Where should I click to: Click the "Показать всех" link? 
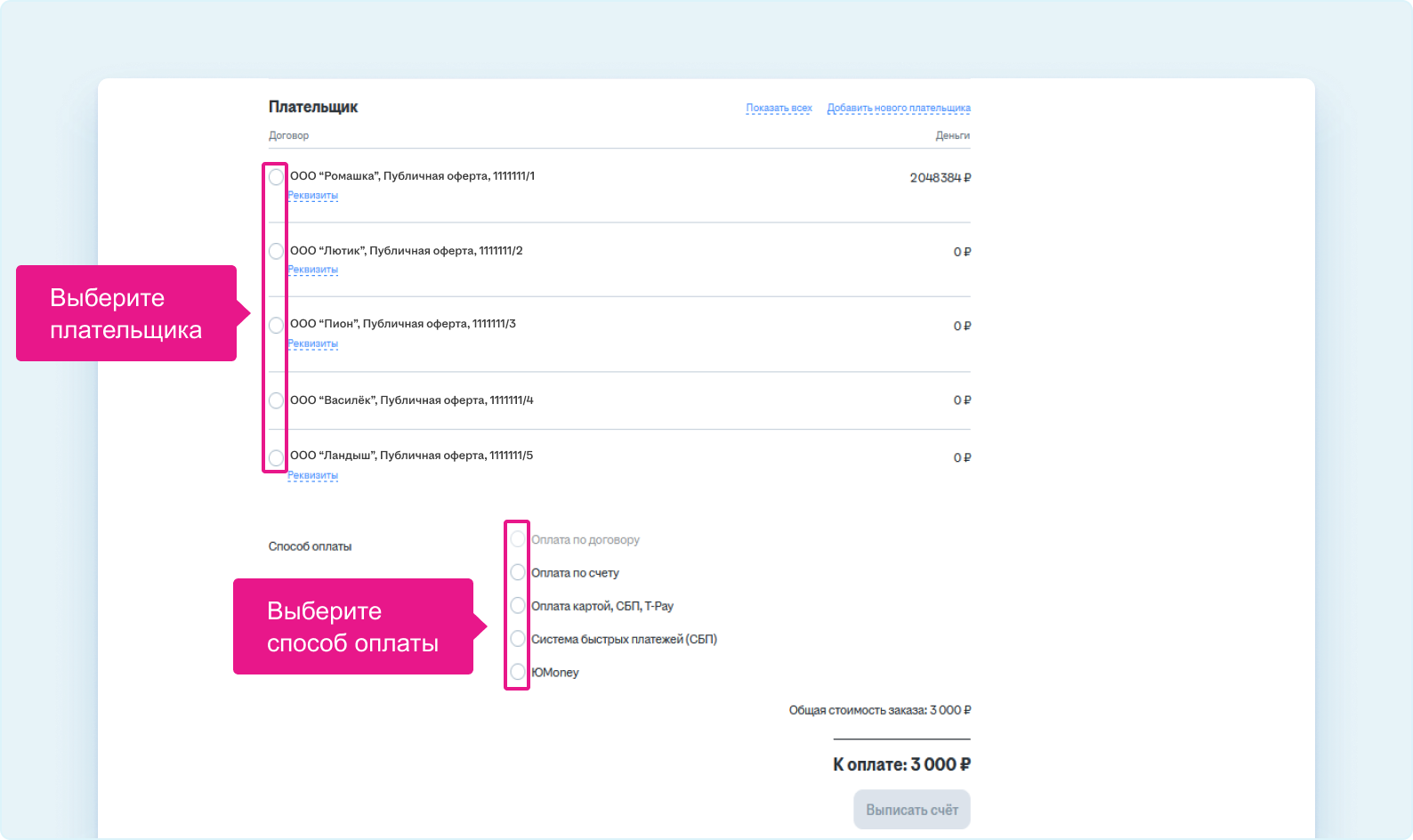[779, 108]
